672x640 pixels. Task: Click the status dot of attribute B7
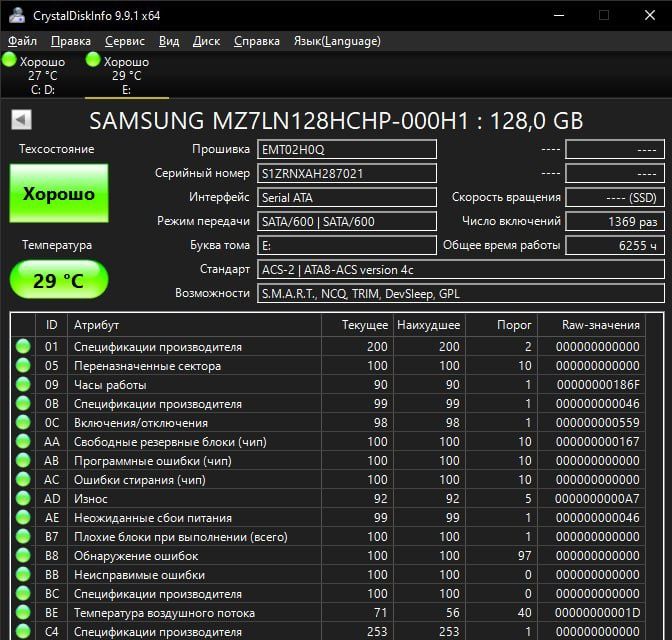[x=23, y=536]
